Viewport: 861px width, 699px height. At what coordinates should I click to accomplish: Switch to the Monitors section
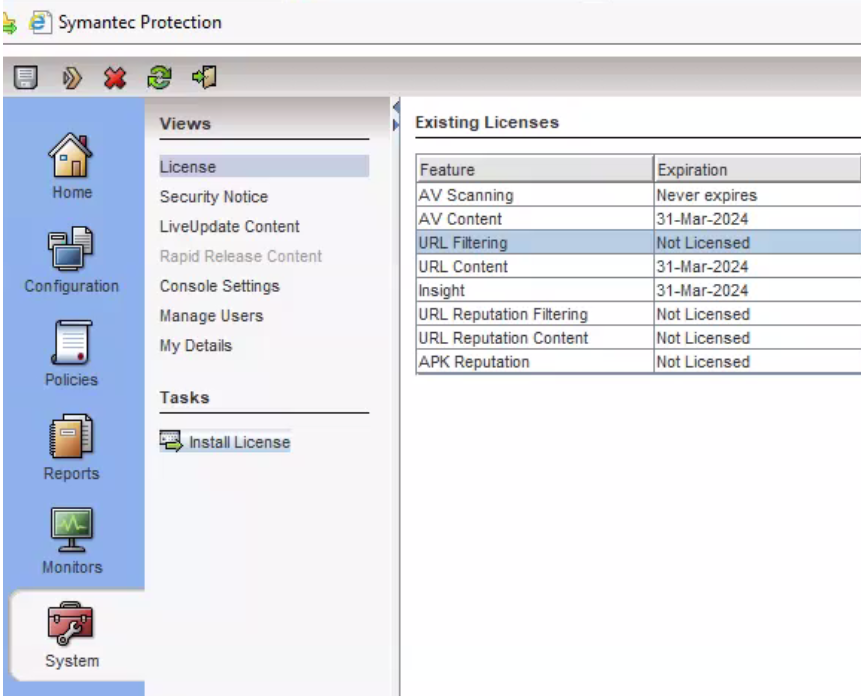click(72, 541)
